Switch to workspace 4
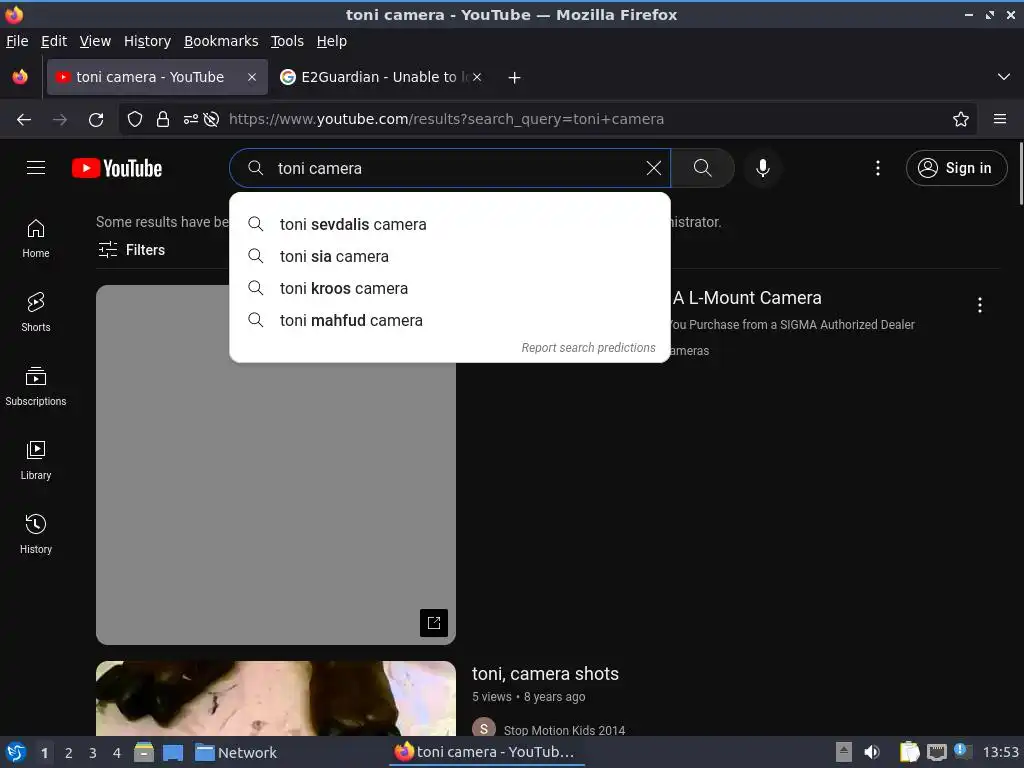 [x=117, y=753]
